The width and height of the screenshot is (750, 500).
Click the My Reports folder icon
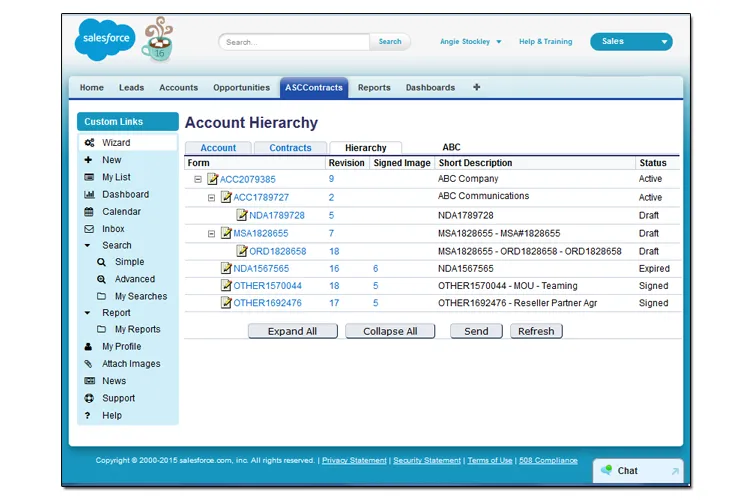[101, 329]
